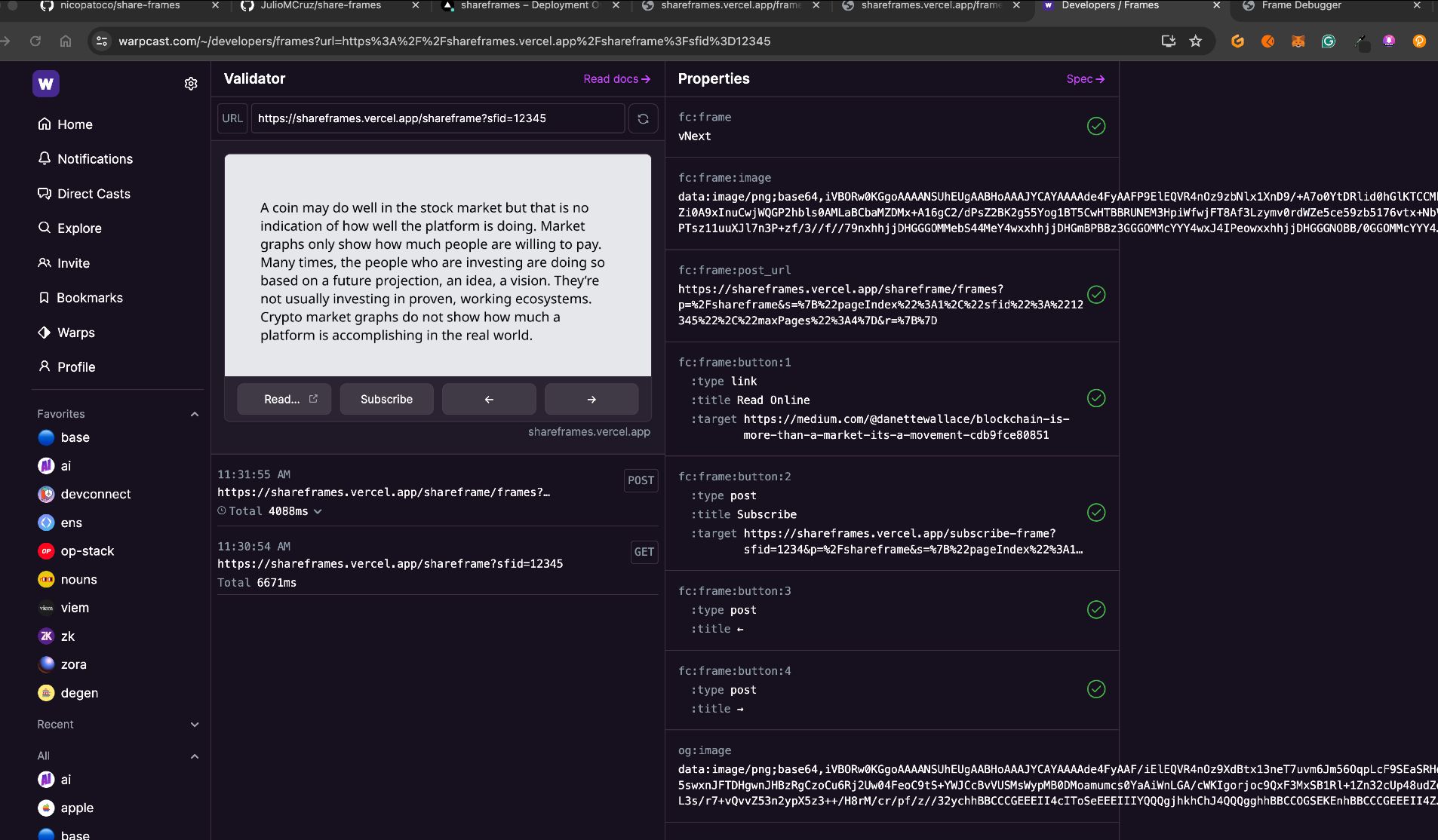1438x840 pixels.
Task: Click the fc:frame validation check icon
Action: tap(1096, 126)
